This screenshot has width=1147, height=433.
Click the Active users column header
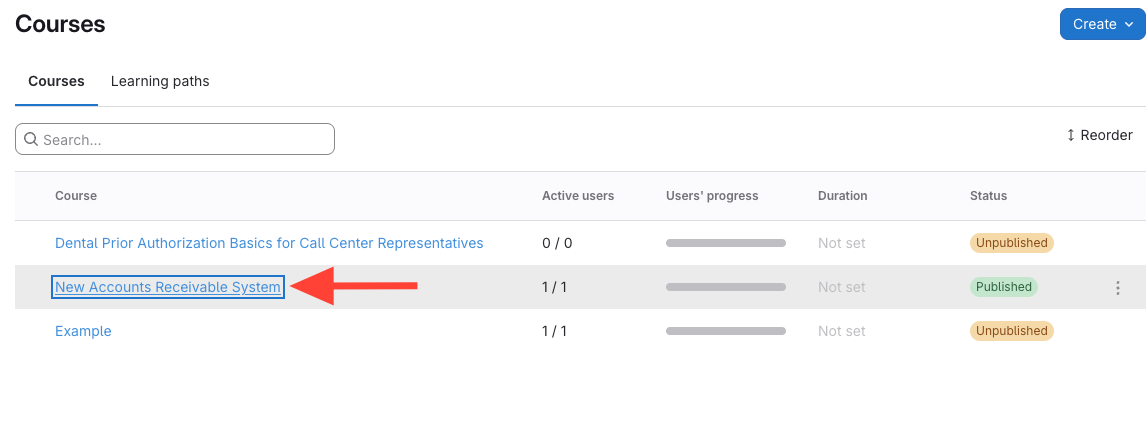click(x=578, y=196)
